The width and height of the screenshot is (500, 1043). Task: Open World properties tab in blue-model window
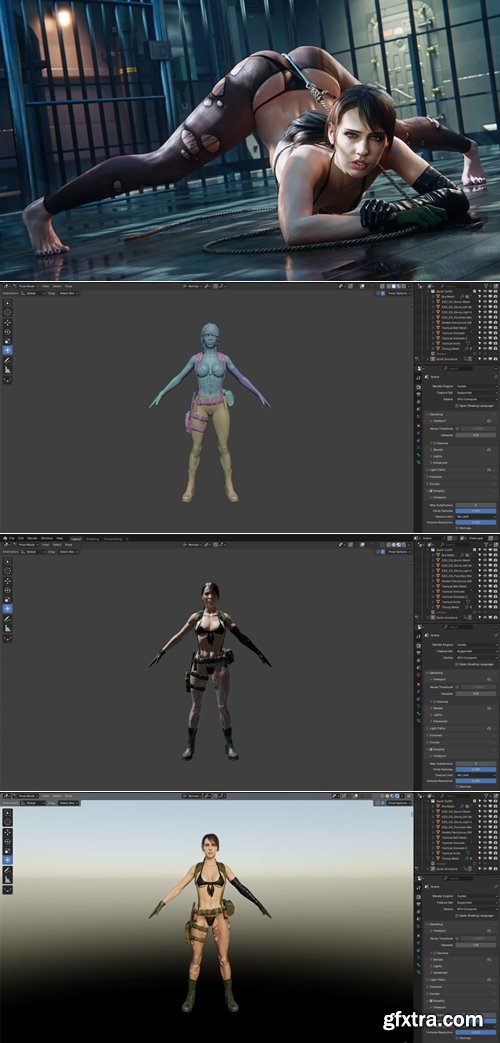[x=418, y=416]
